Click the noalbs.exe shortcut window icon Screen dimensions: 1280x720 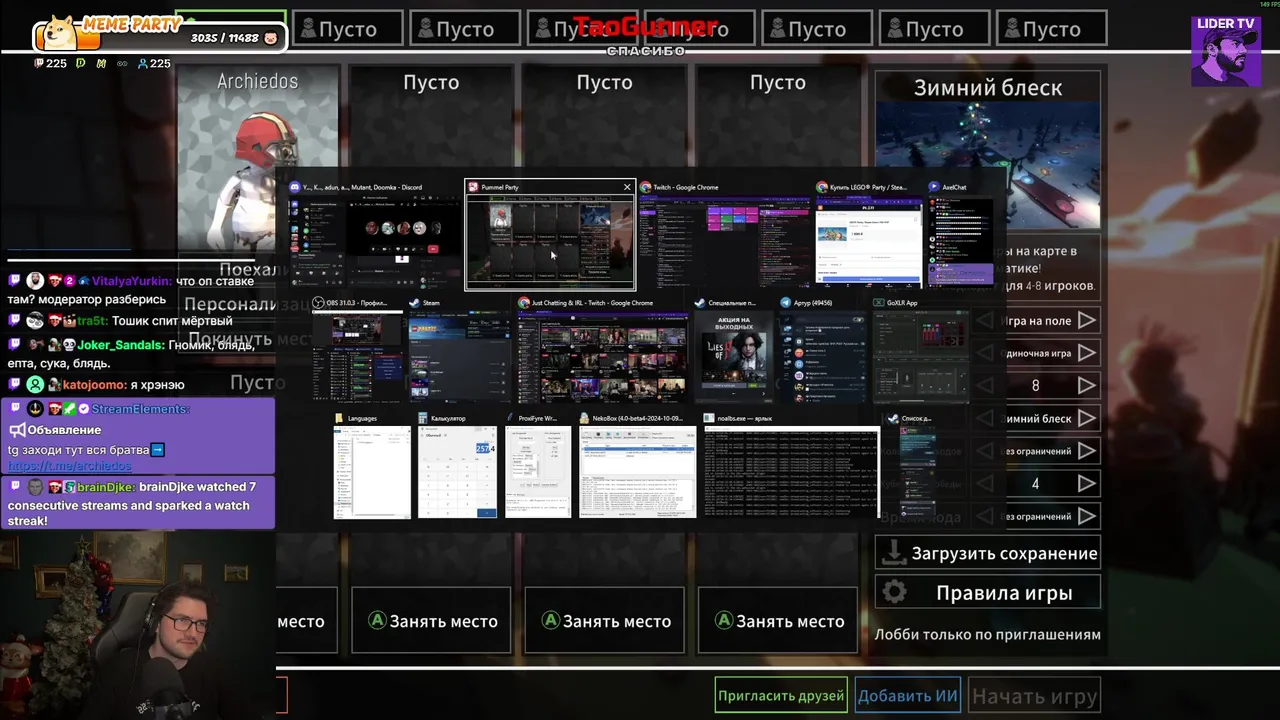click(709, 418)
